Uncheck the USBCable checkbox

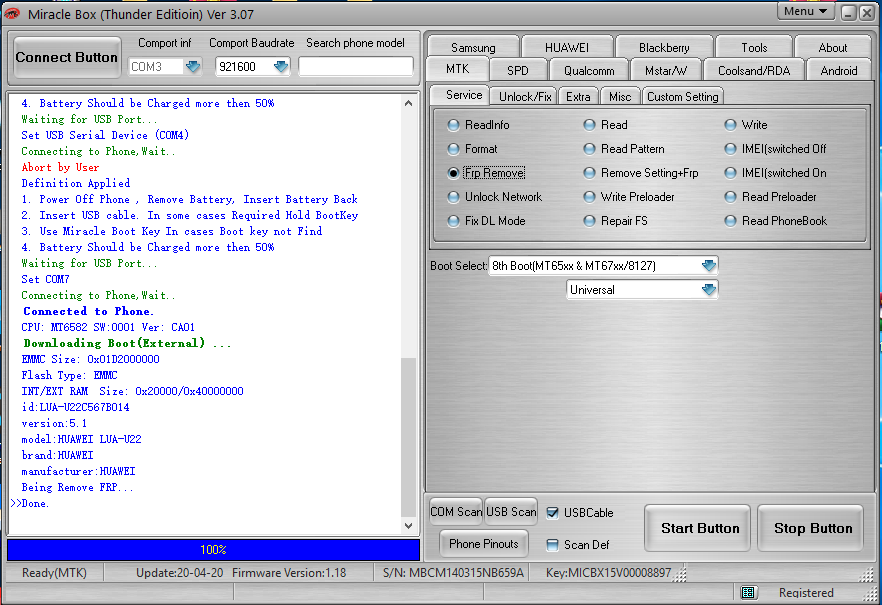[552, 513]
